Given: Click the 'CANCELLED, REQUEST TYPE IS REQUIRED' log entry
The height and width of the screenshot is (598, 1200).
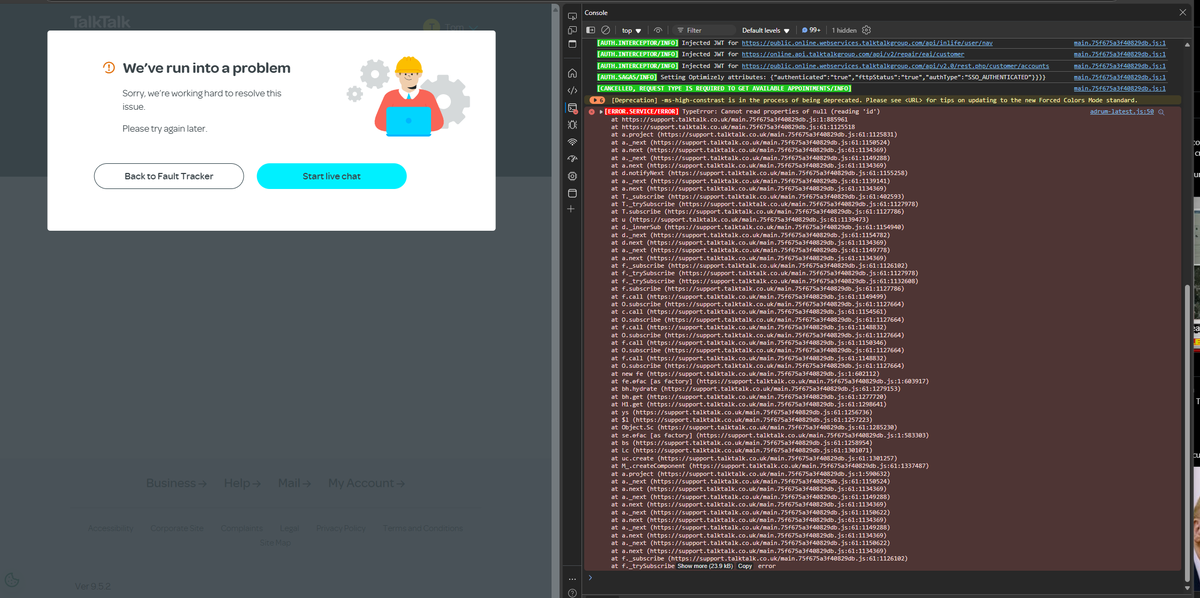Looking at the screenshot, I should coord(723,89).
